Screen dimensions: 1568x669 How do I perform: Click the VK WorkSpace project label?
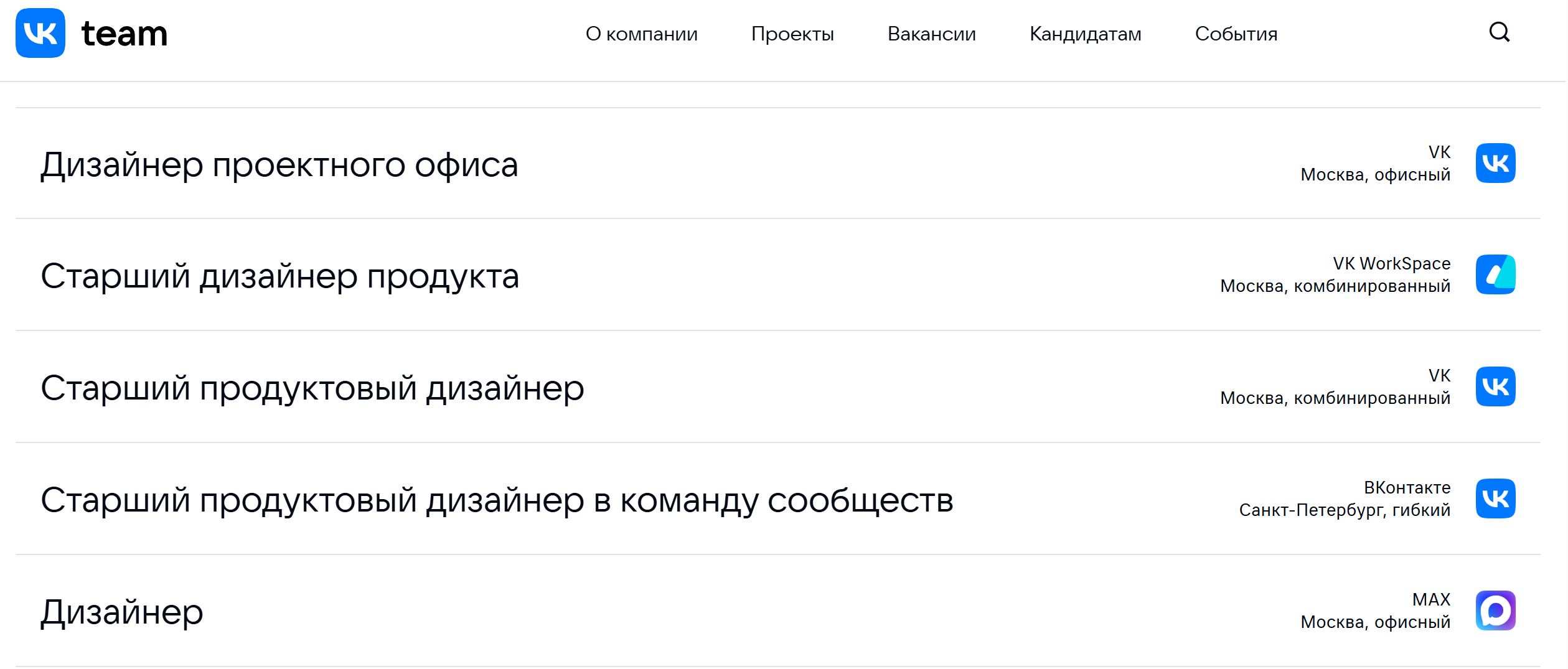pyautogui.click(x=1391, y=263)
